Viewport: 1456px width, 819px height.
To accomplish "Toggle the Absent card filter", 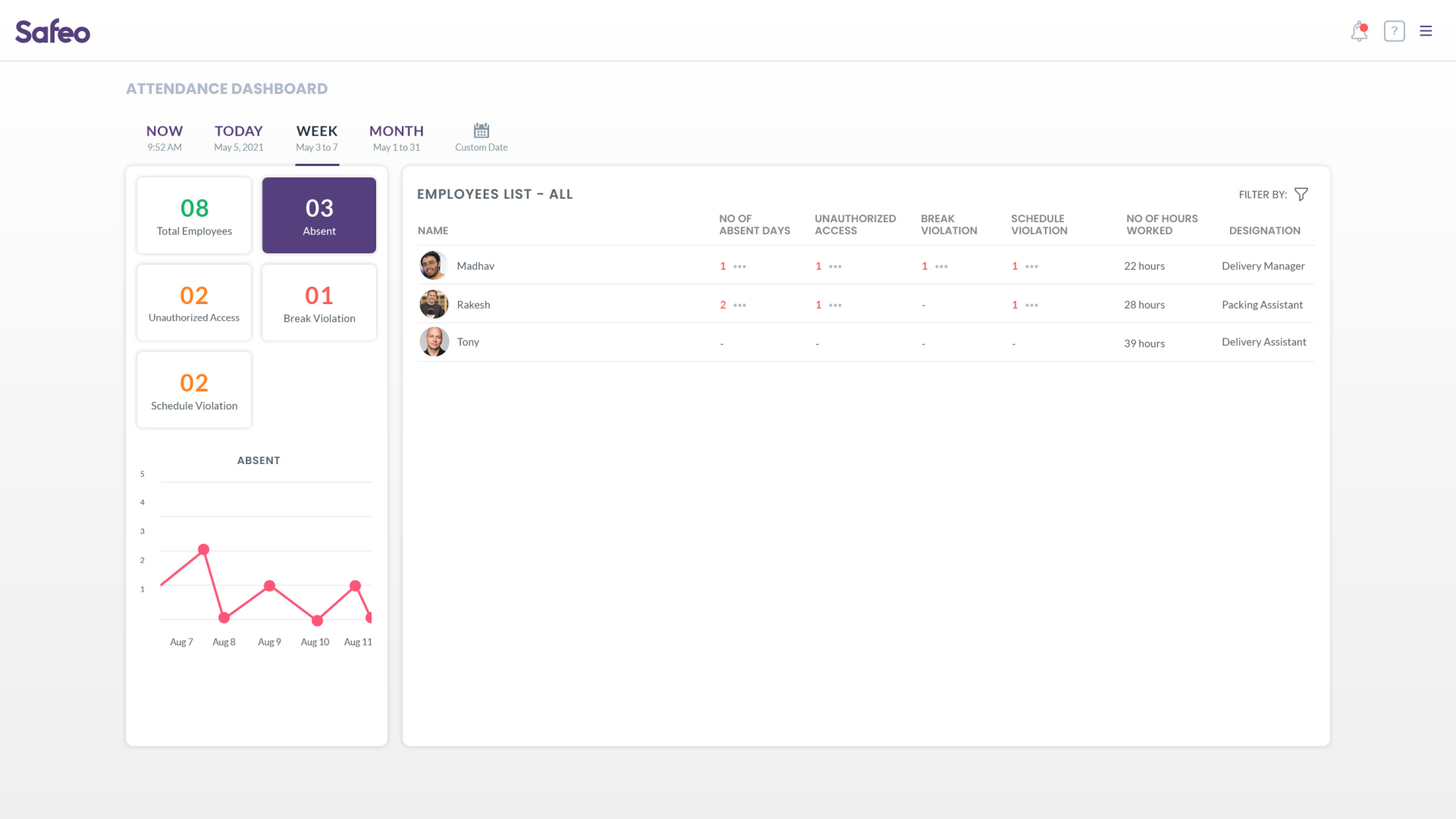I will (x=318, y=215).
